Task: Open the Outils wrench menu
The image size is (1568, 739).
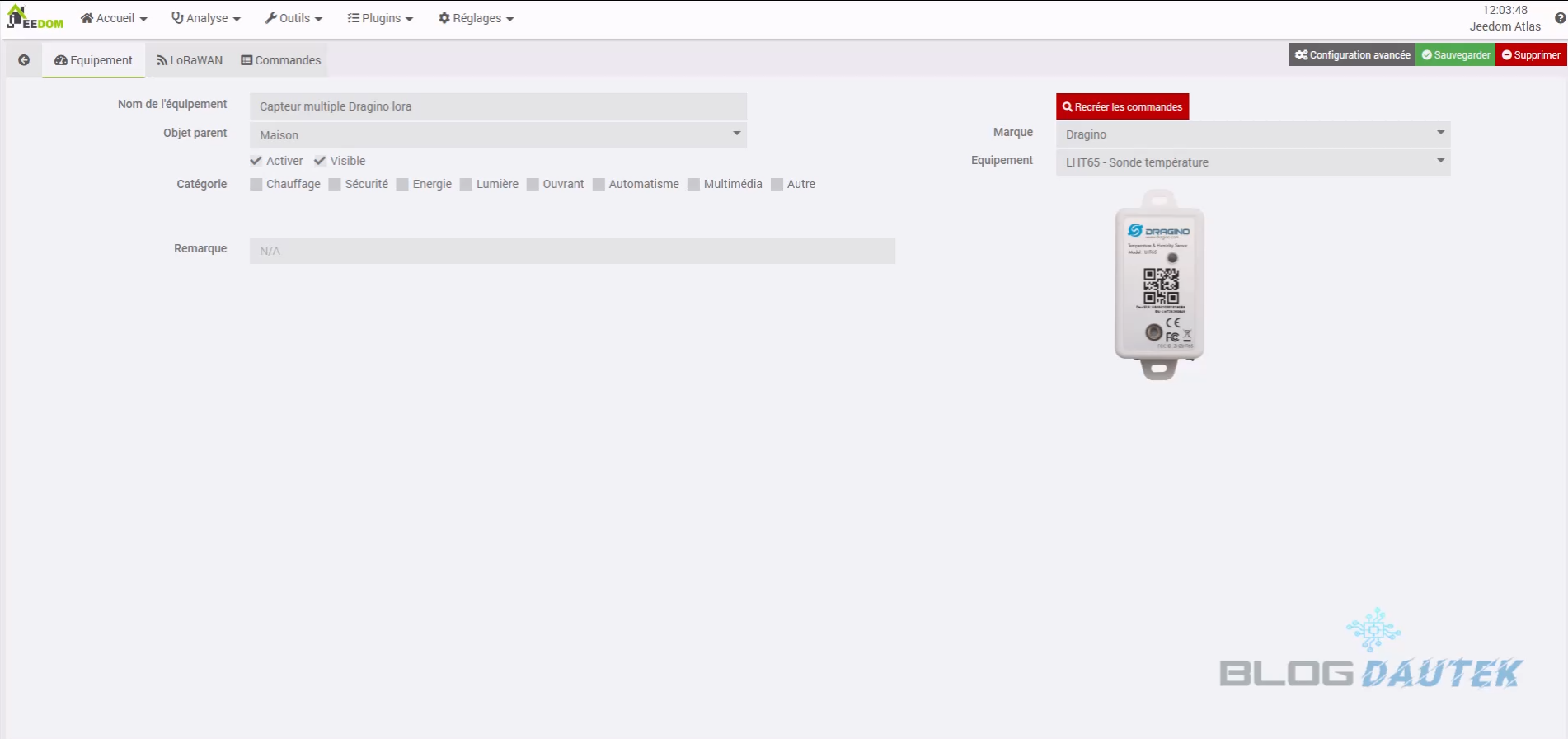Action: click(x=293, y=18)
